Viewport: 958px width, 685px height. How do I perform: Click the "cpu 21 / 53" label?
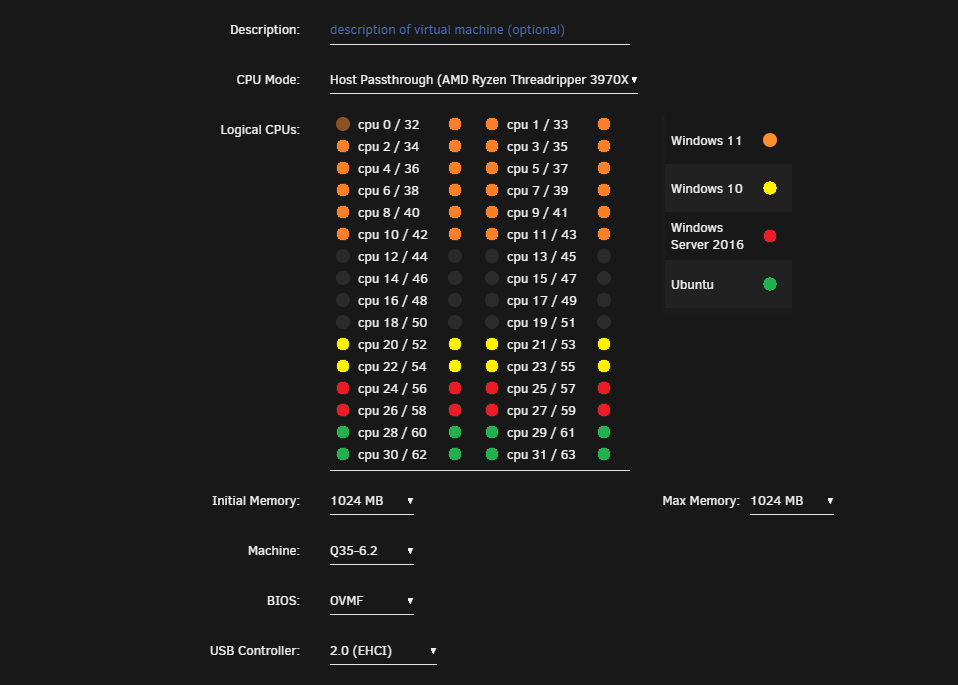(541, 345)
